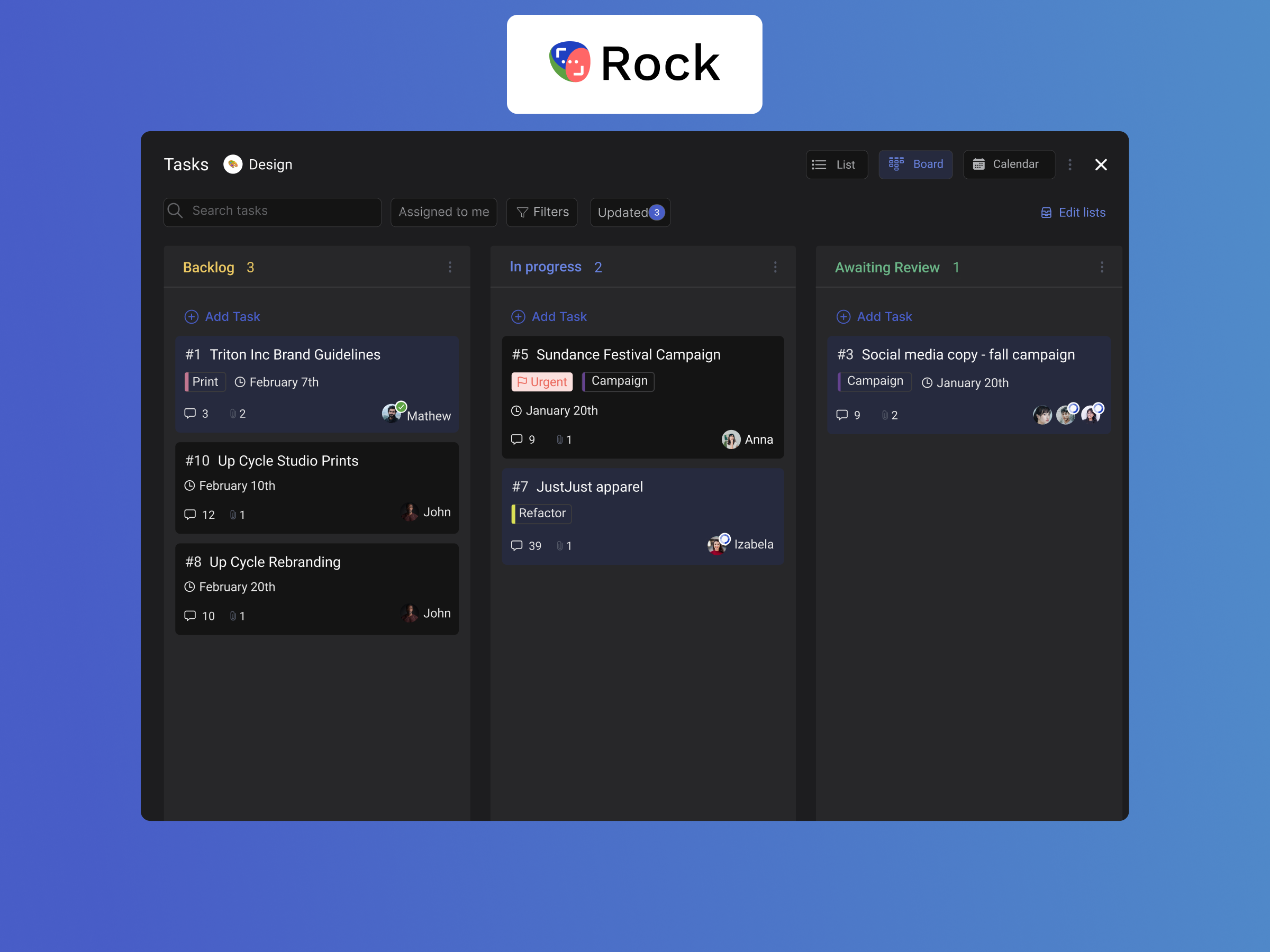This screenshot has height=952, width=1270.
Task: Click the Search tasks field
Action: coord(272,212)
